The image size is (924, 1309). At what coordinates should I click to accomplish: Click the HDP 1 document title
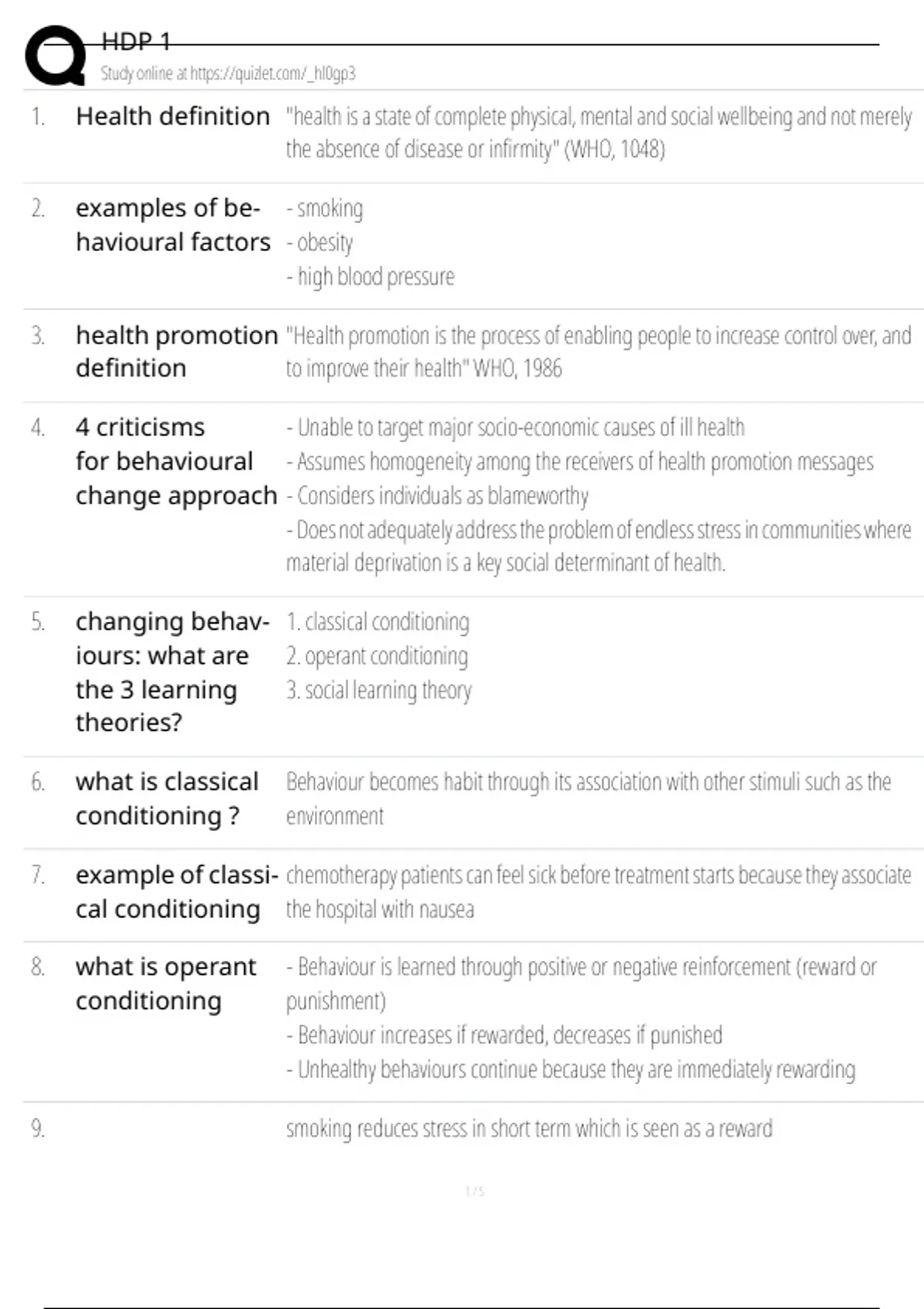(x=136, y=42)
